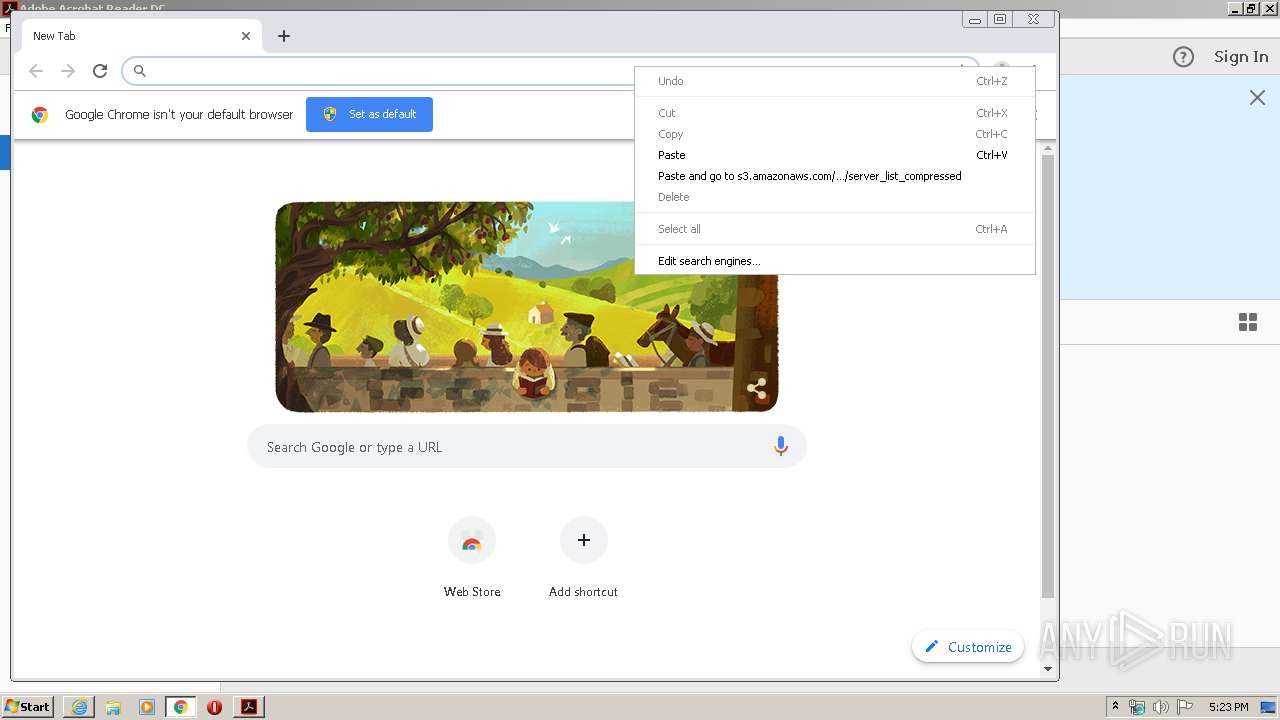This screenshot has height=720, width=1280.
Task: Click the network tray icon
Action: 1137,707
